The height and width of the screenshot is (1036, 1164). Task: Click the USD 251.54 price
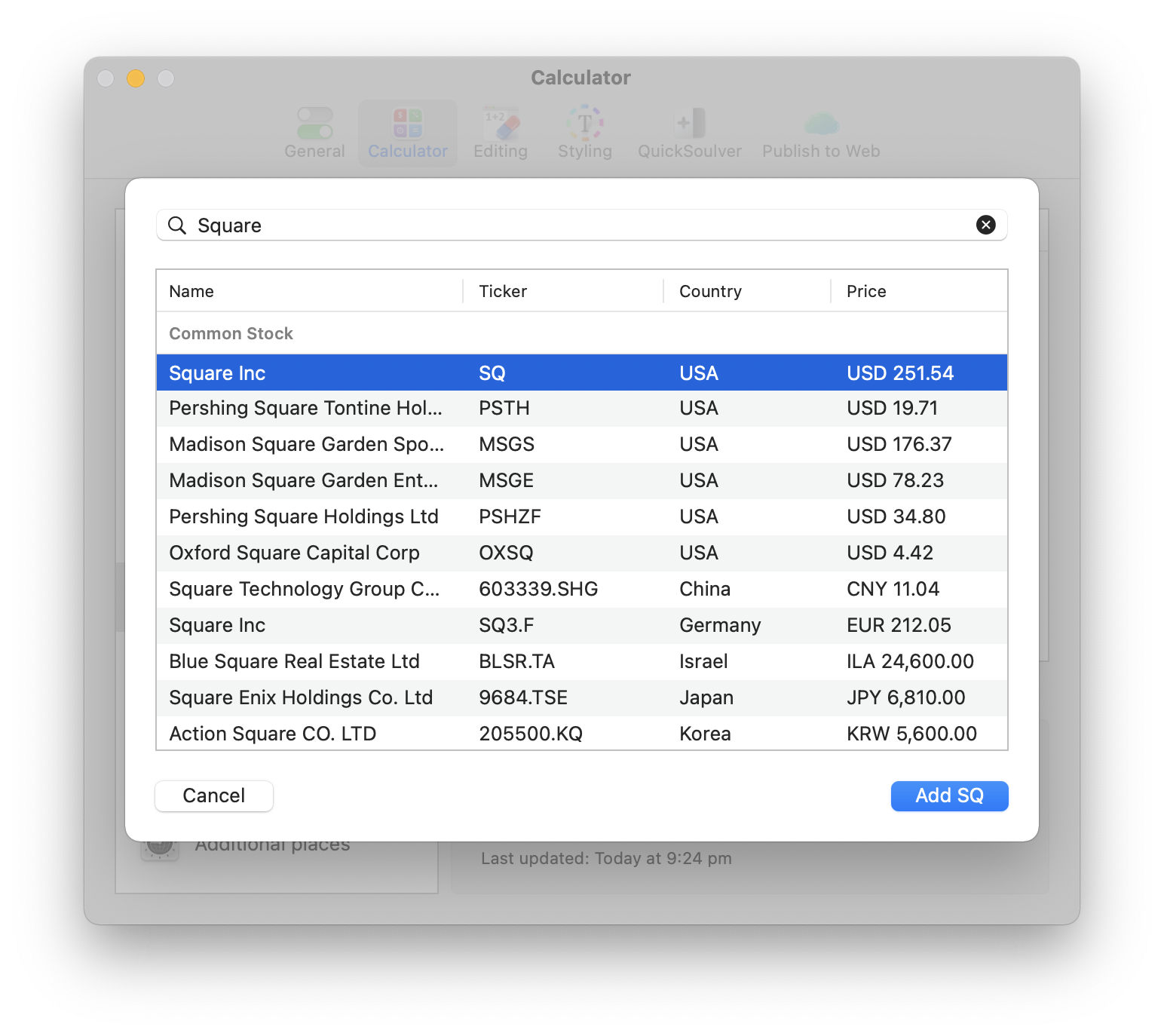point(900,373)
